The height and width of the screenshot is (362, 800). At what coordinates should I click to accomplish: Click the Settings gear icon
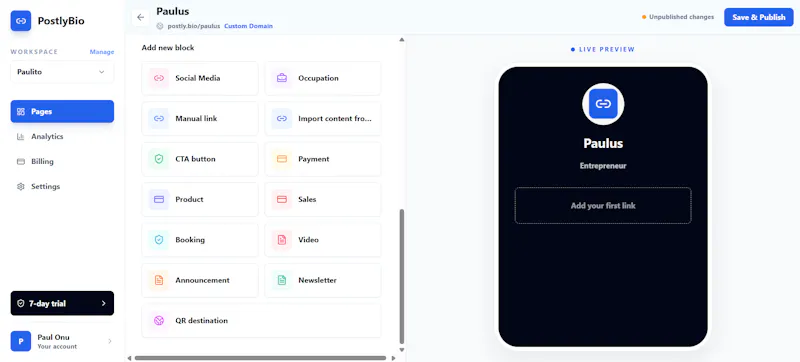click(21, 187)
